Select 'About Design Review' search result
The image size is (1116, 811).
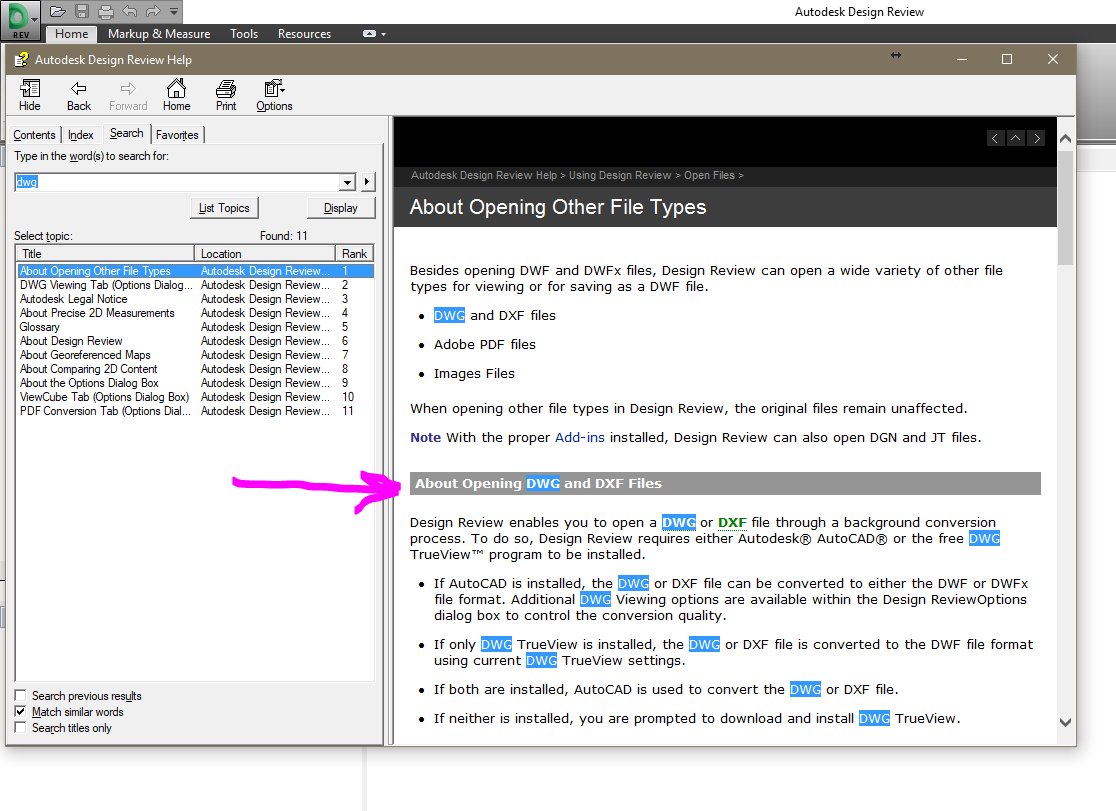(195, 341)
